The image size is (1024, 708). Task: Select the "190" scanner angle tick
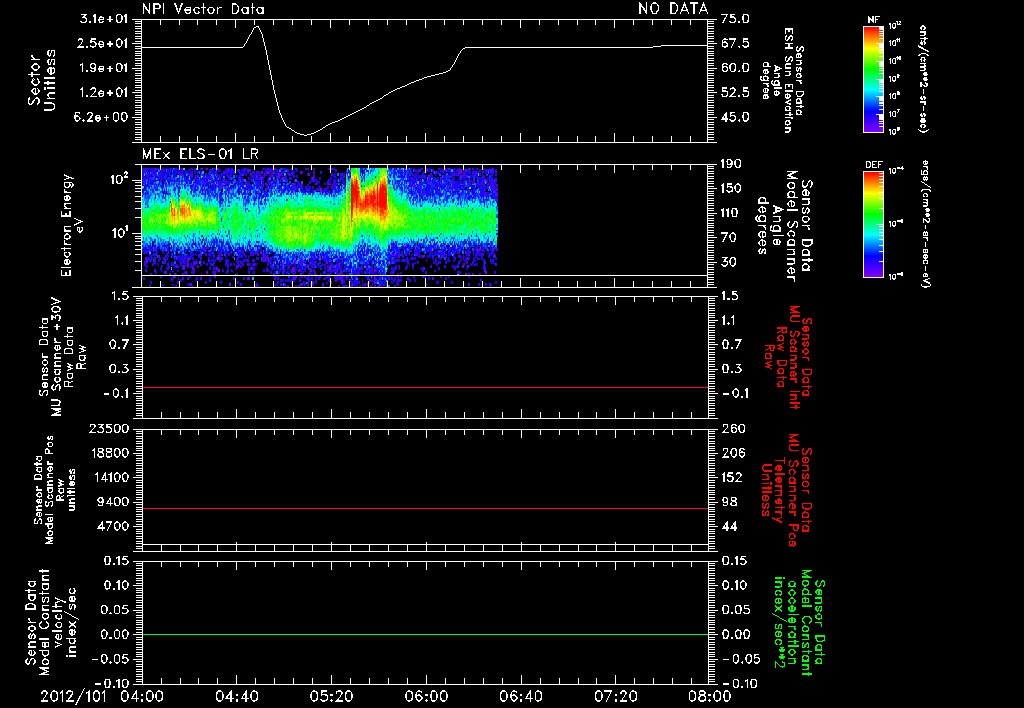pos(731,164)
